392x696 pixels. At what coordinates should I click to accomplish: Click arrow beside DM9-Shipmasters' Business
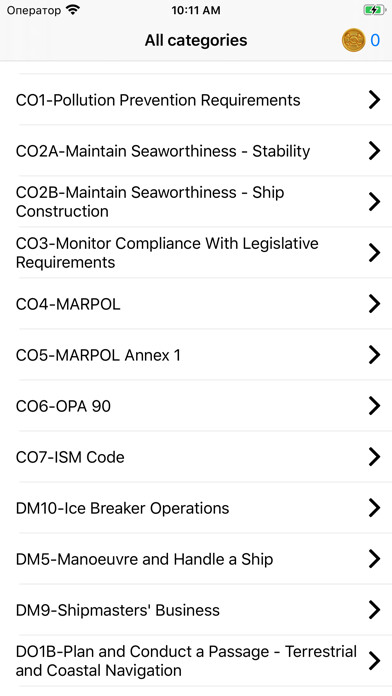click(x=374, y=610)
